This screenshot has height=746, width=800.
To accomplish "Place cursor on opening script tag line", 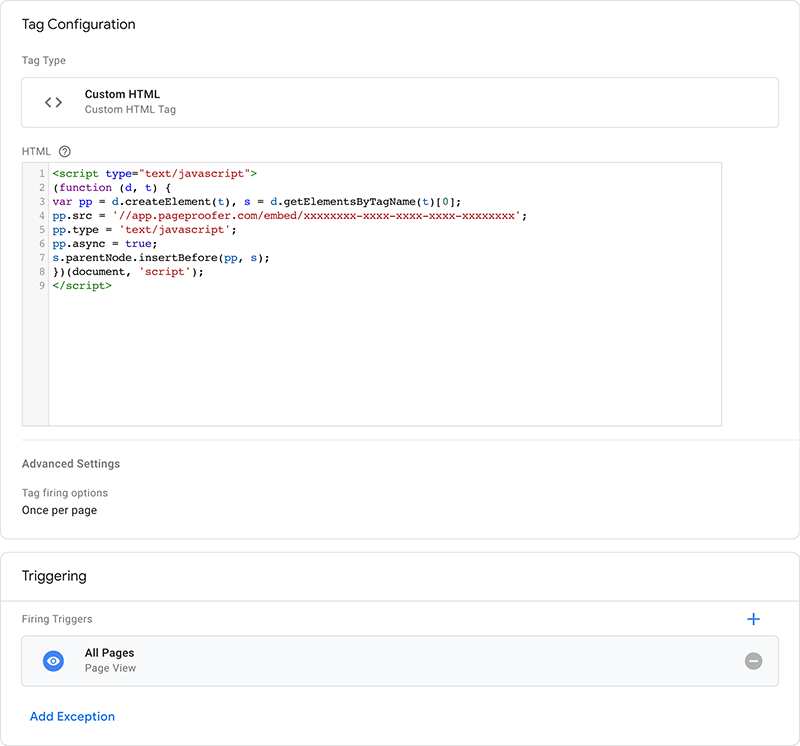I will pyautogui.click(x=155, y=173).
